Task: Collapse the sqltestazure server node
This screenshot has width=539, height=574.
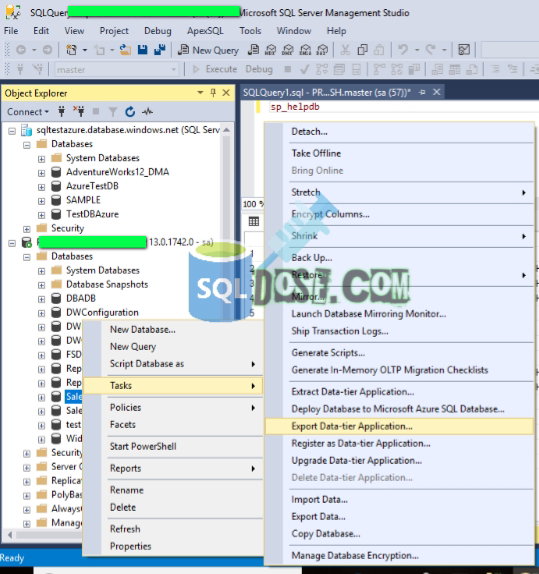Action: (12, 130)
